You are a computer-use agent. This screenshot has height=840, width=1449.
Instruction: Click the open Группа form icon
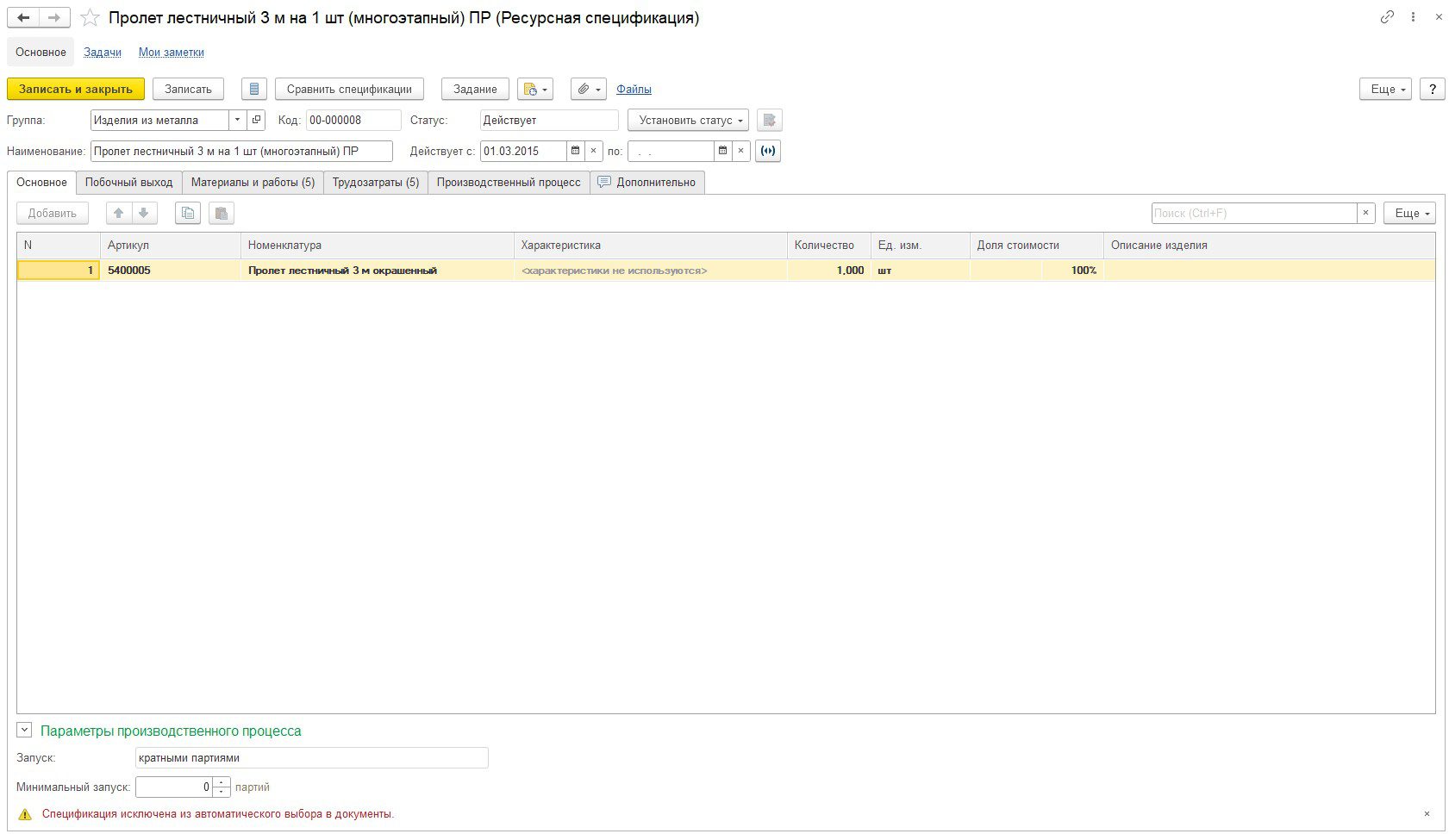pyautogui.click(x=256, y=121)
